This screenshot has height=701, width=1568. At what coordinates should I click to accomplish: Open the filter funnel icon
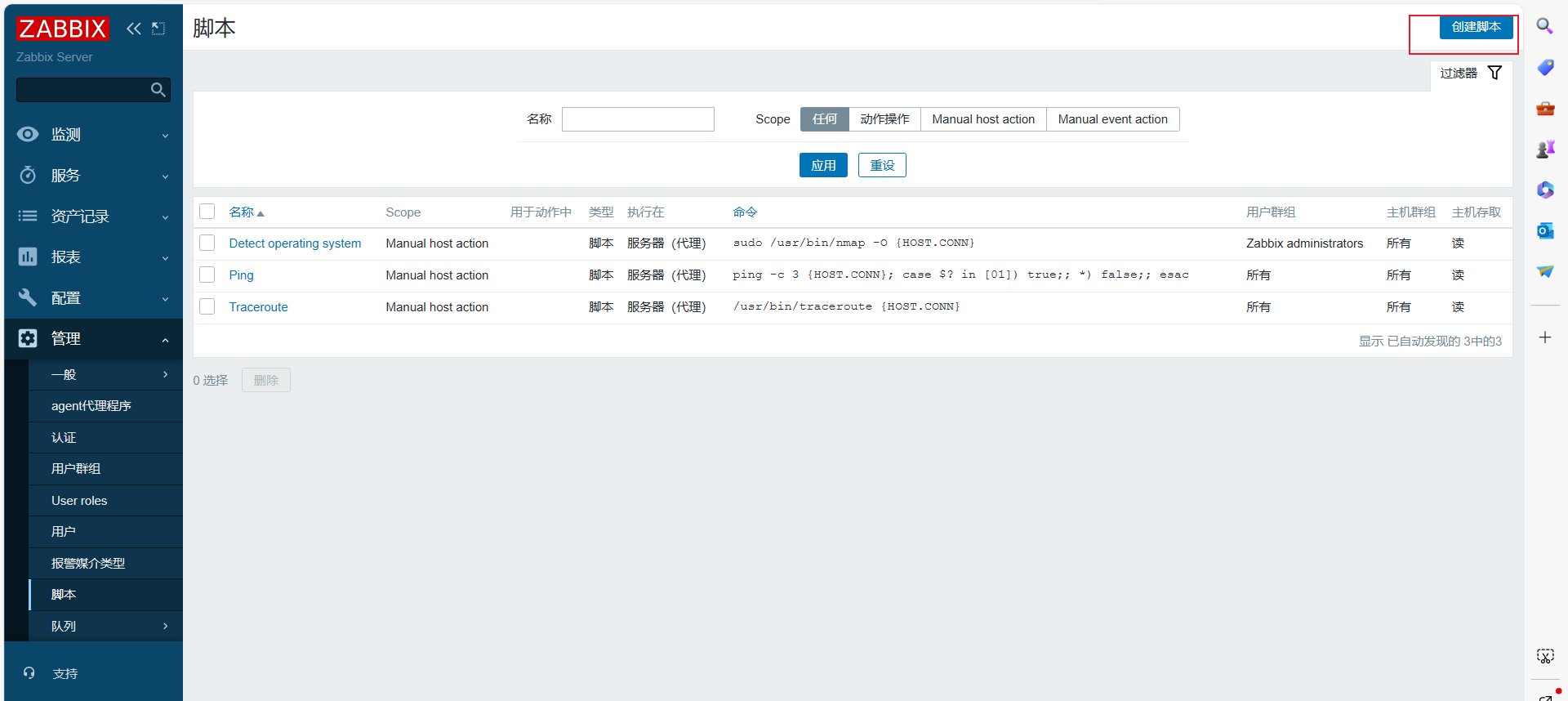1494,73
